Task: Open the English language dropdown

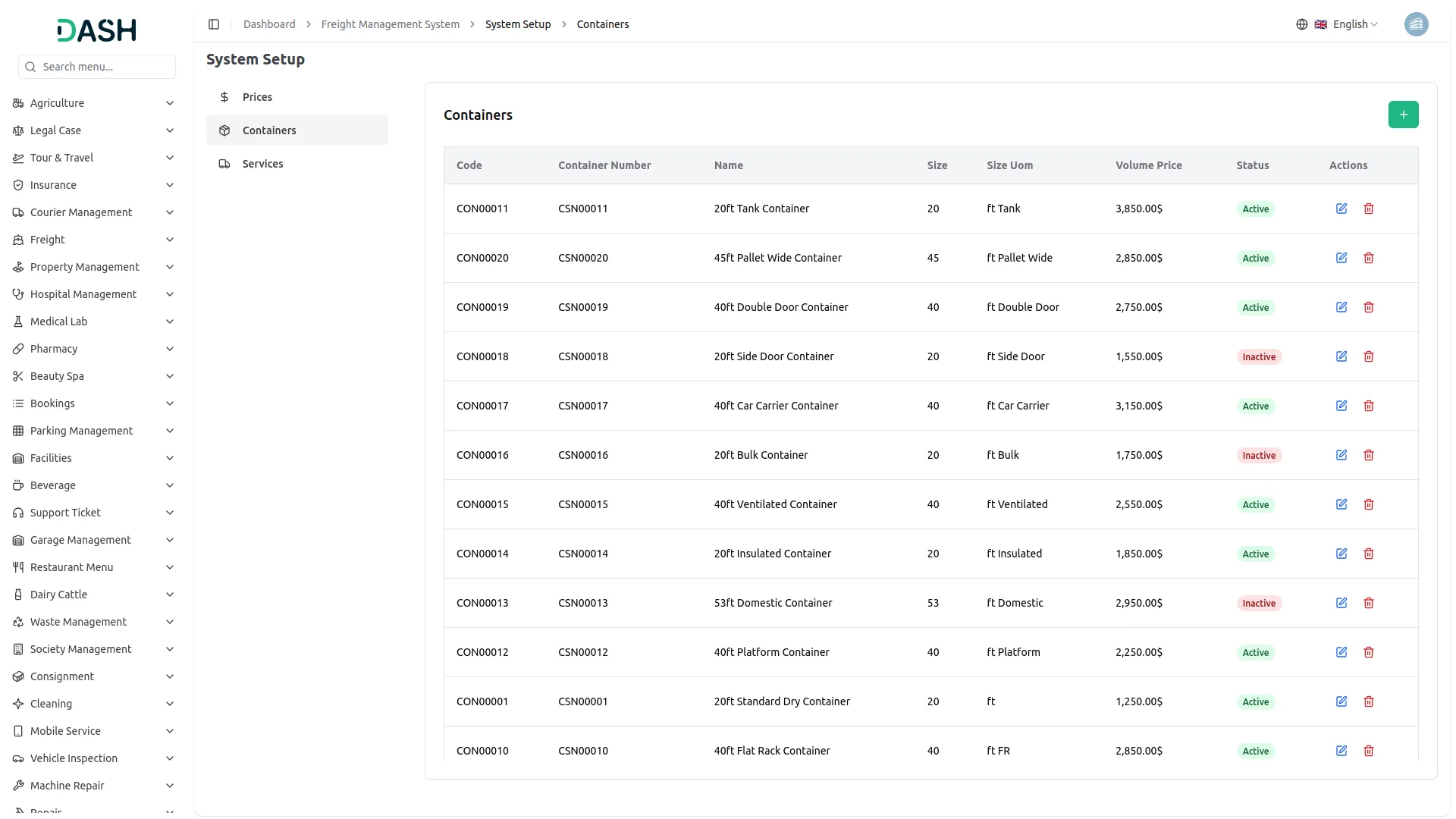Action: 1350,24
